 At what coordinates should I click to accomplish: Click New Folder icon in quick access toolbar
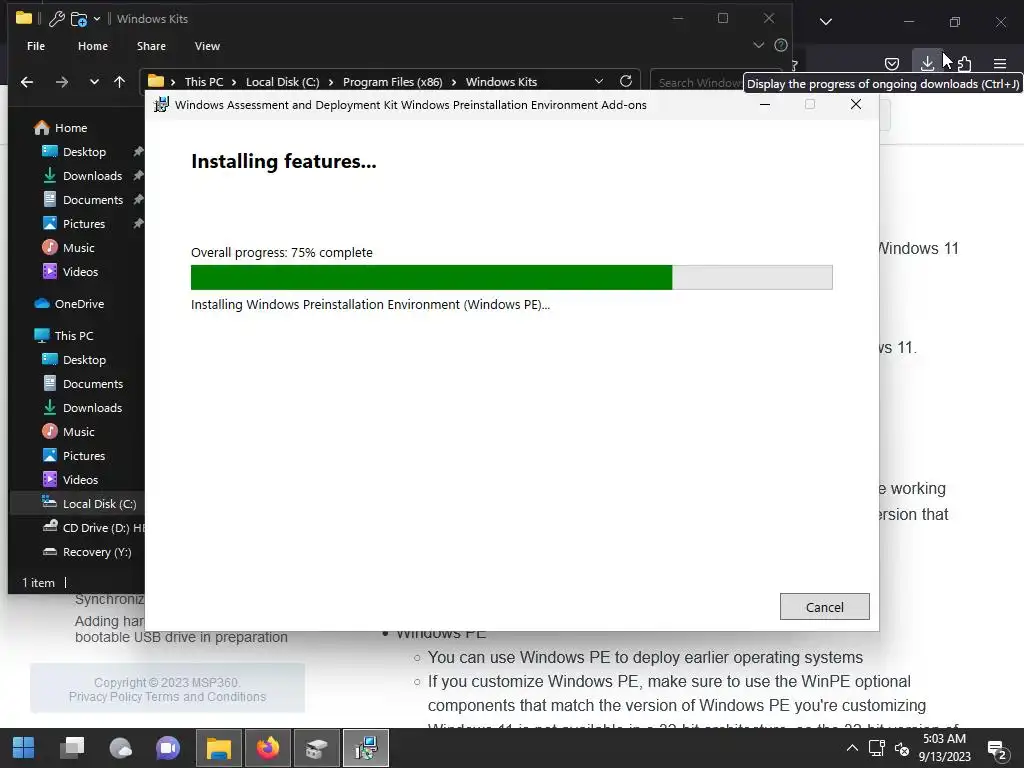(78, 19)
